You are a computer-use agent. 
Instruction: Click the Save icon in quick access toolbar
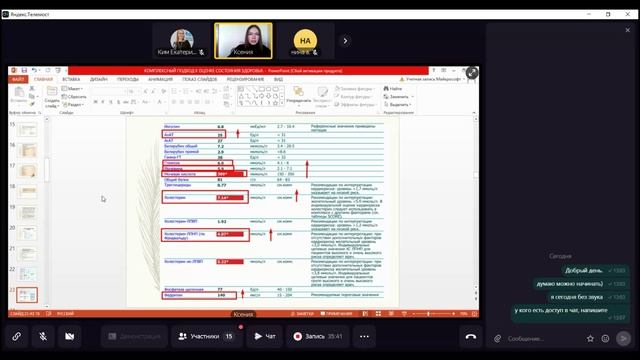click(x=24, y=71)
